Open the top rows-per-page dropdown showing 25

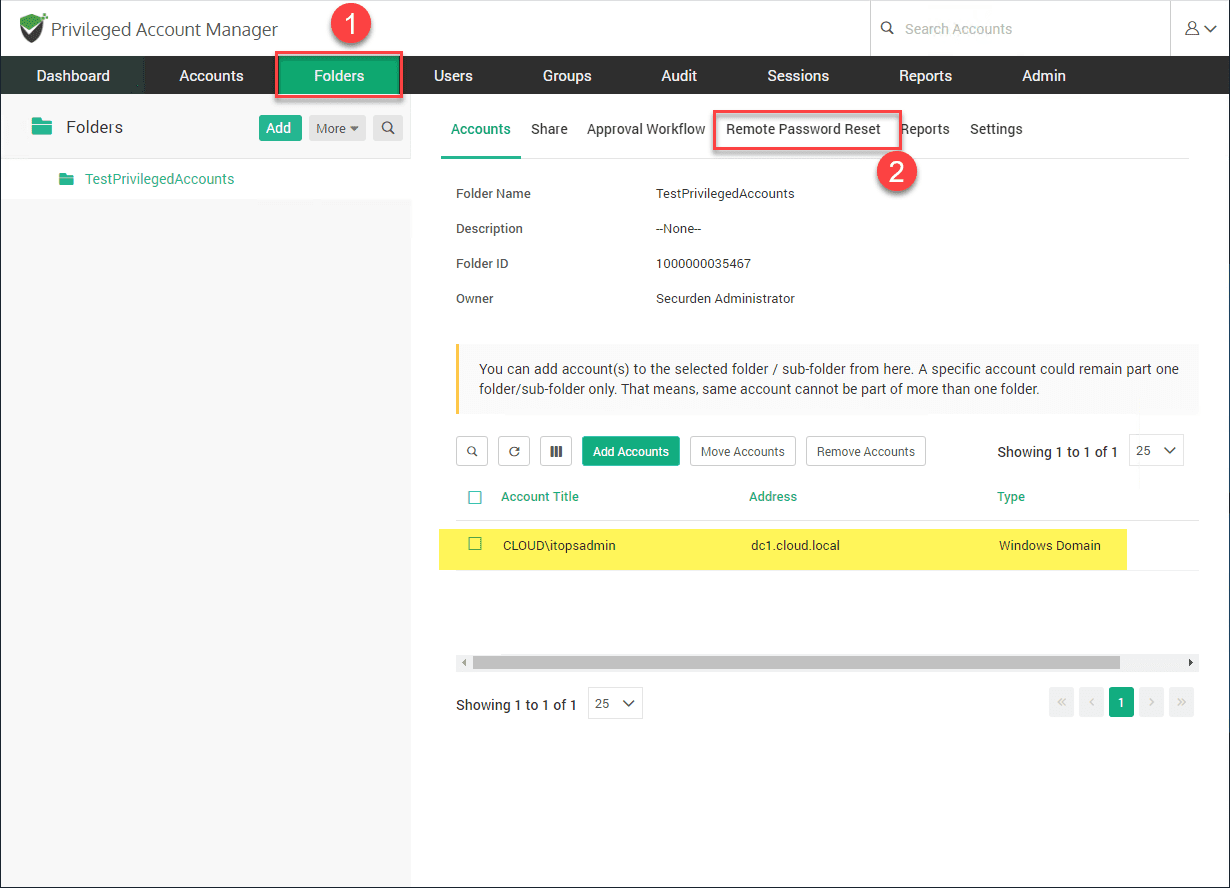1157,450
